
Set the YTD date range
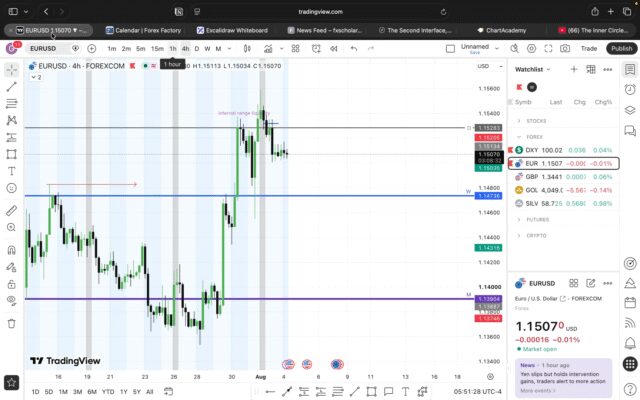coord(108,392)
